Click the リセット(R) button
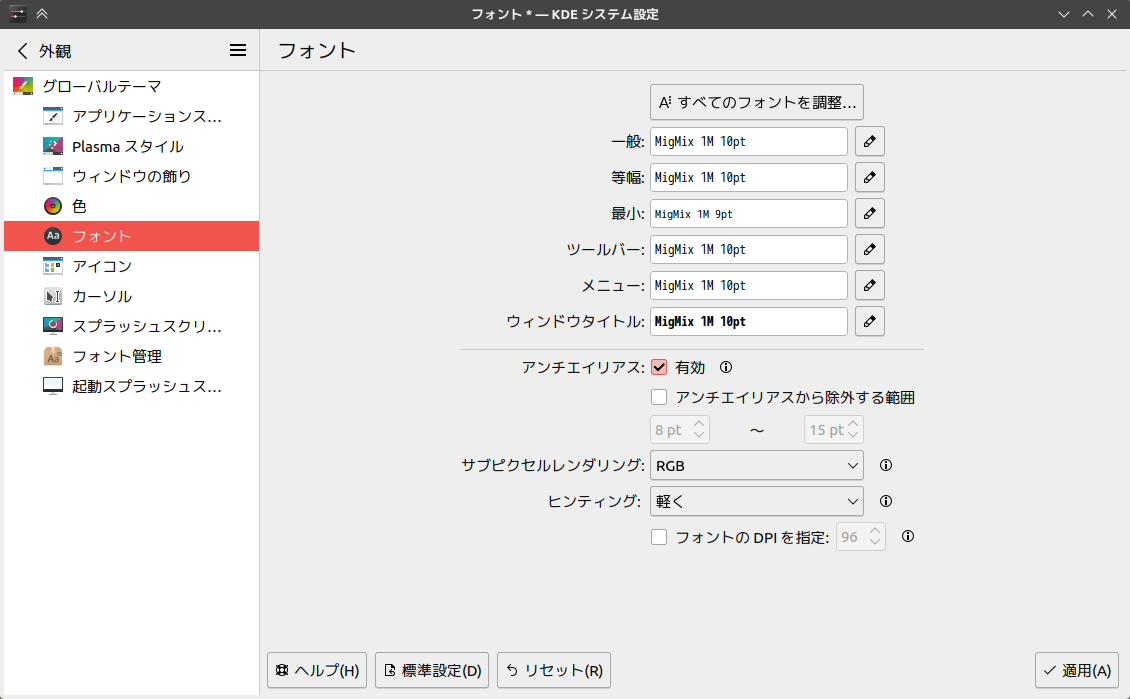 pos(553,670)
